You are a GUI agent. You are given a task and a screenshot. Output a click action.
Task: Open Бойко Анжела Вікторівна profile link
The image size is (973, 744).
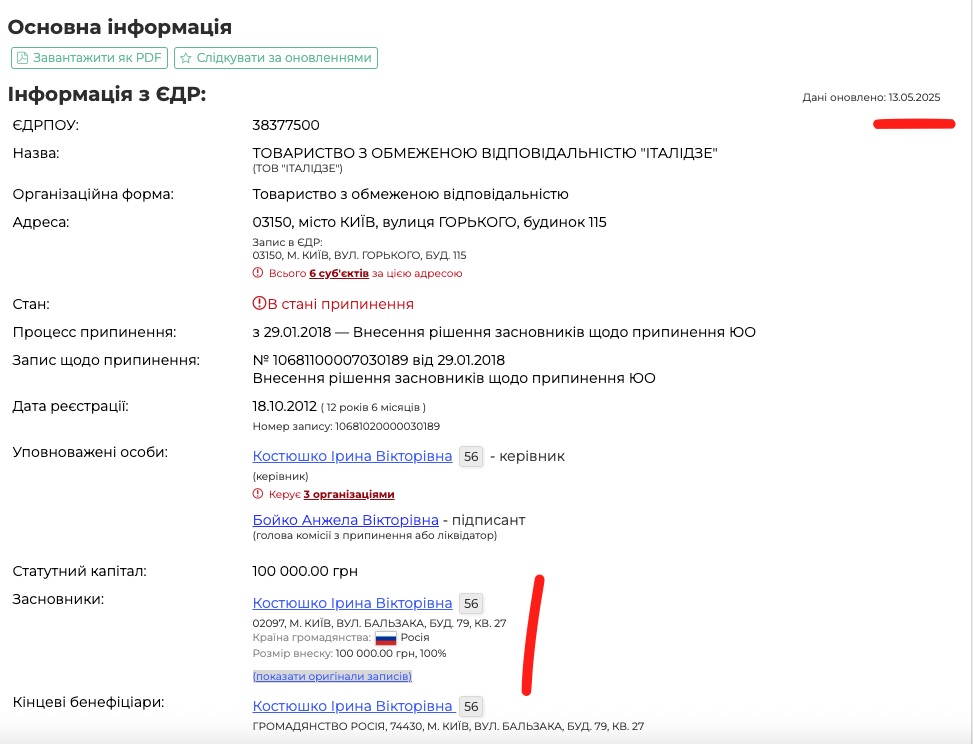click(345, 520)
